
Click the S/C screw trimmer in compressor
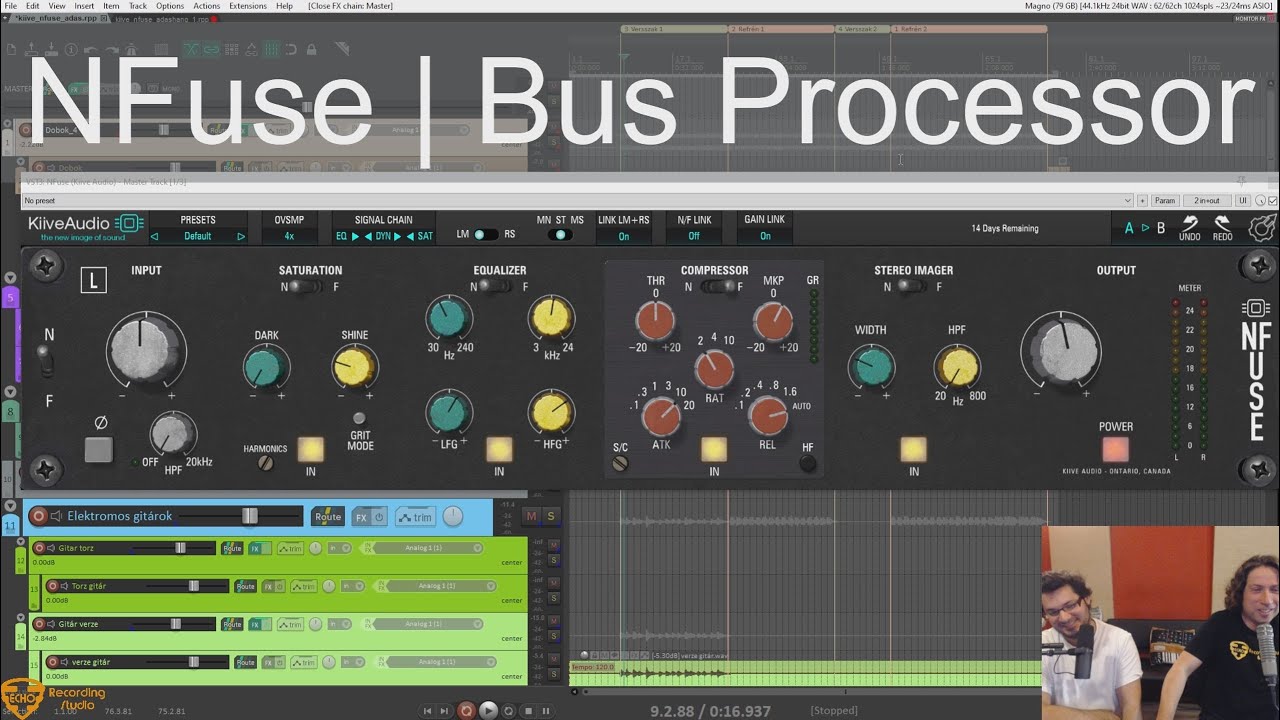pos(620,463)
